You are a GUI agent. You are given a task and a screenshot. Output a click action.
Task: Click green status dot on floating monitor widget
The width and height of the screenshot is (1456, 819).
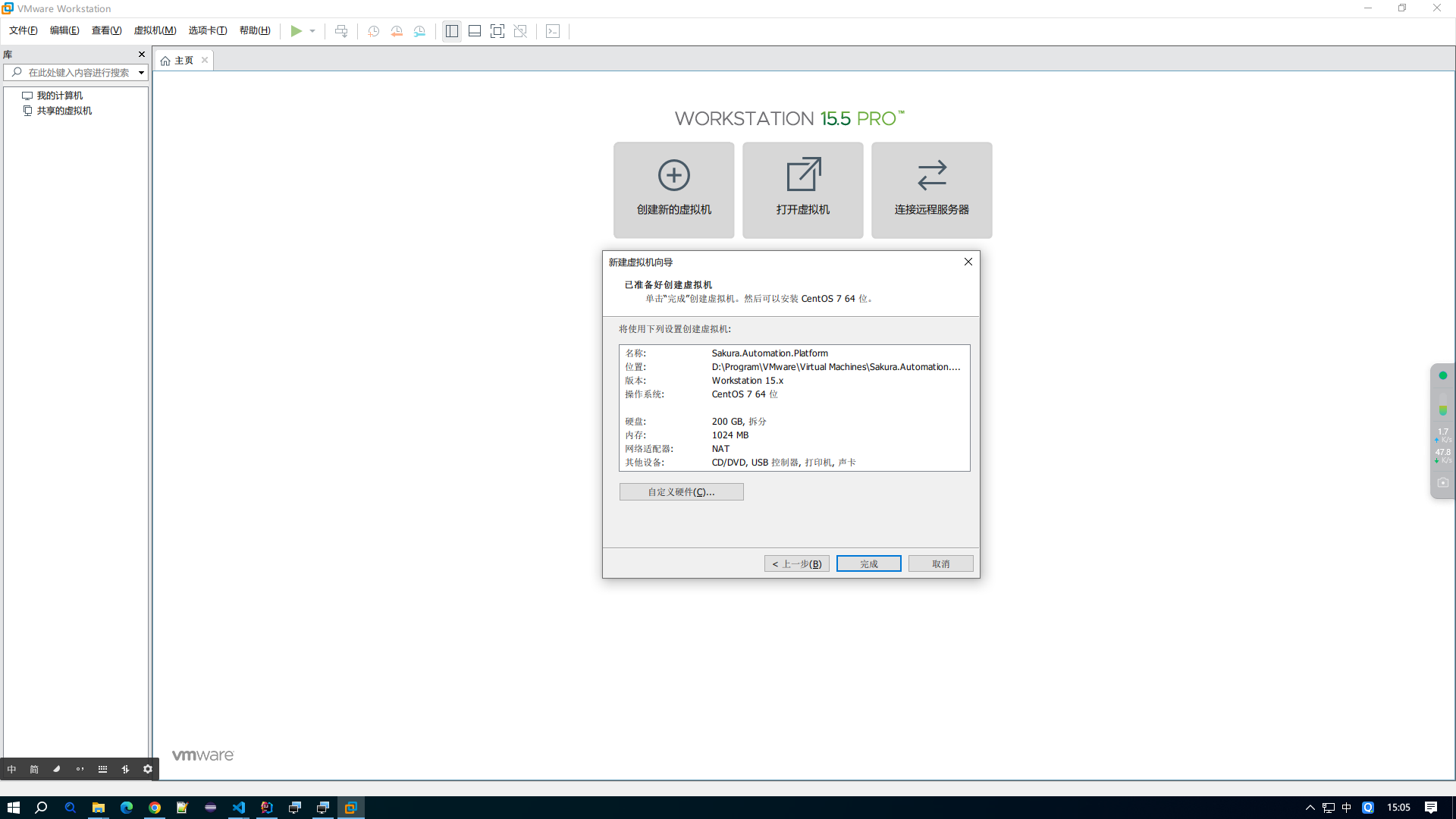(x=1443, y=375)
